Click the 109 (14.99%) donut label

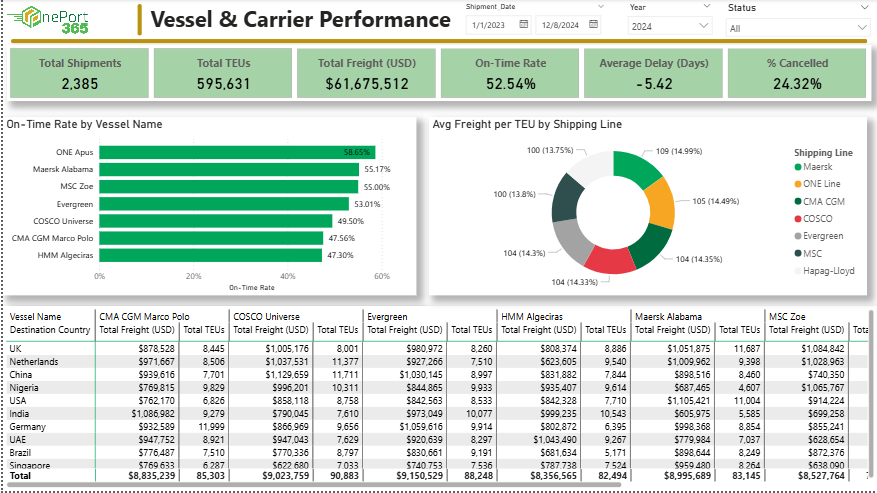(678, 151)
